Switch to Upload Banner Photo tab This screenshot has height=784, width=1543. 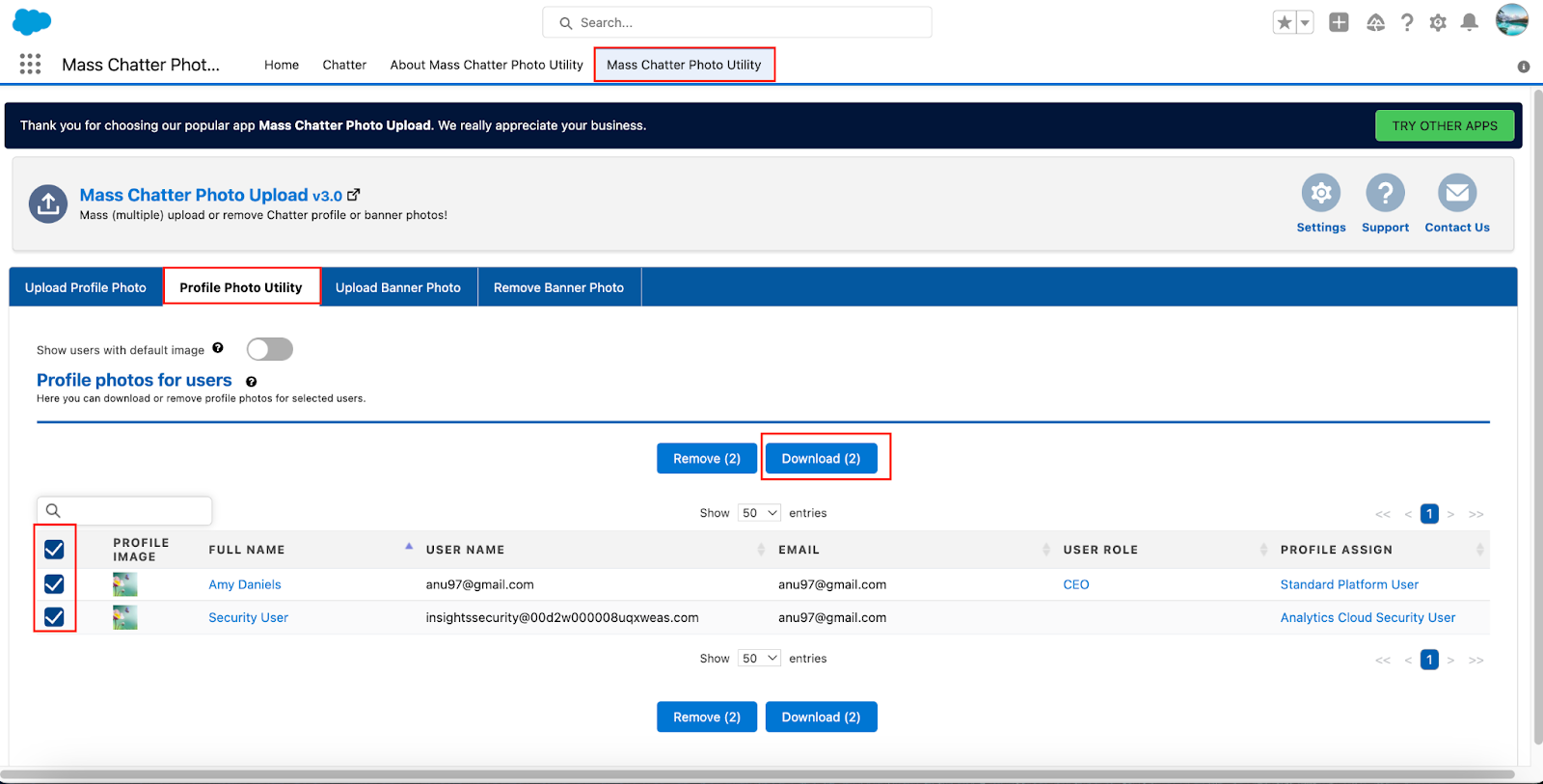398,287
